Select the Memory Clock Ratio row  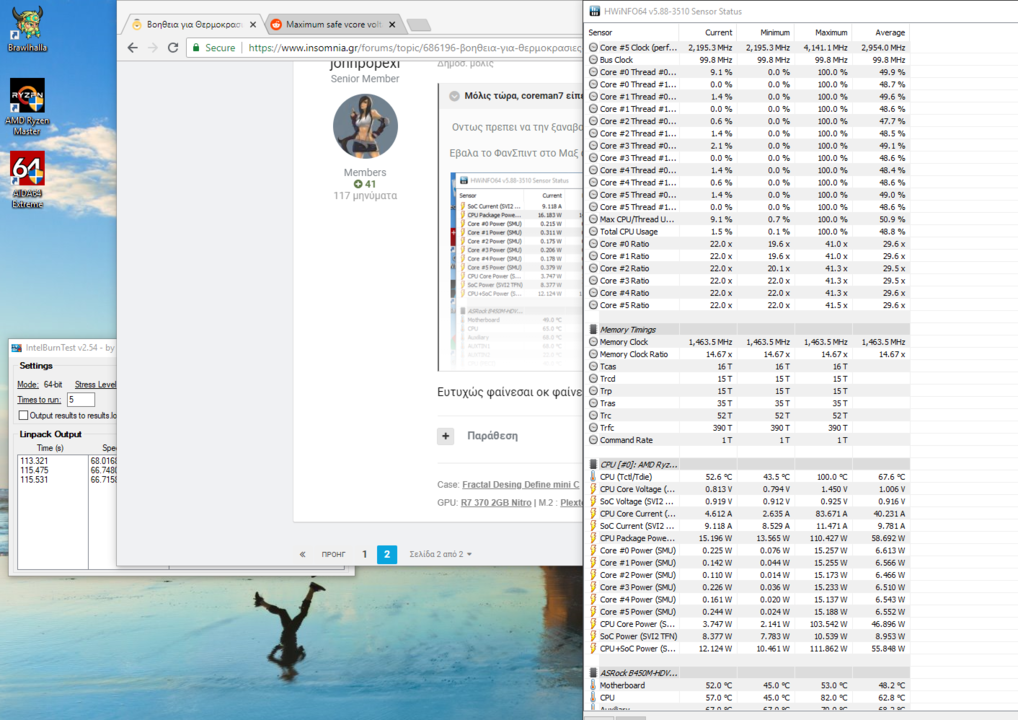747,354
